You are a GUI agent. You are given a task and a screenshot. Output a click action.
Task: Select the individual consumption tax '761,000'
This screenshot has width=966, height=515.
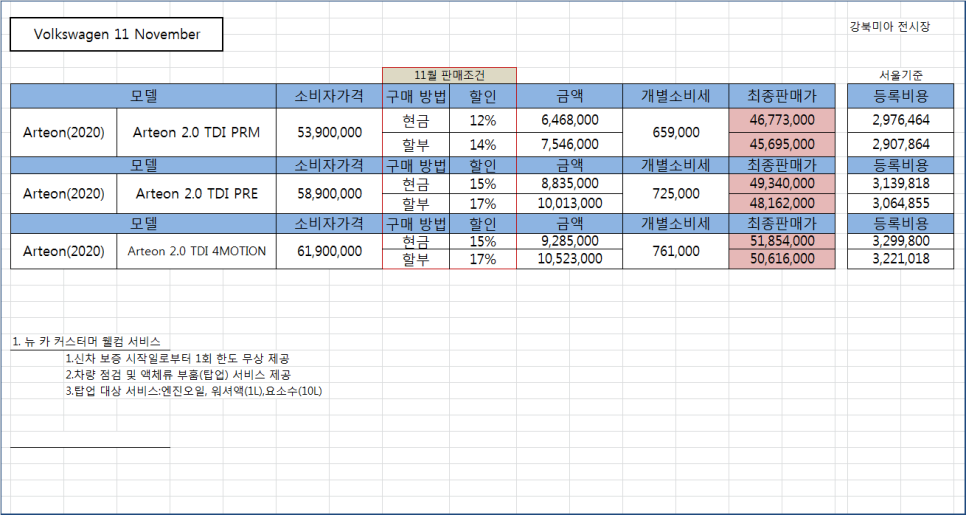pyautogui.click(x=675, y=251)
